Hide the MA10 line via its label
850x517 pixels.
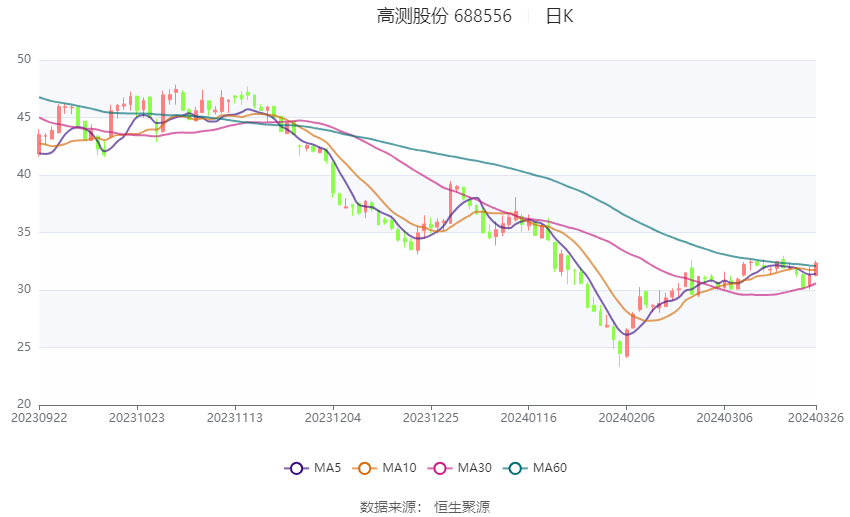(400, 468)
